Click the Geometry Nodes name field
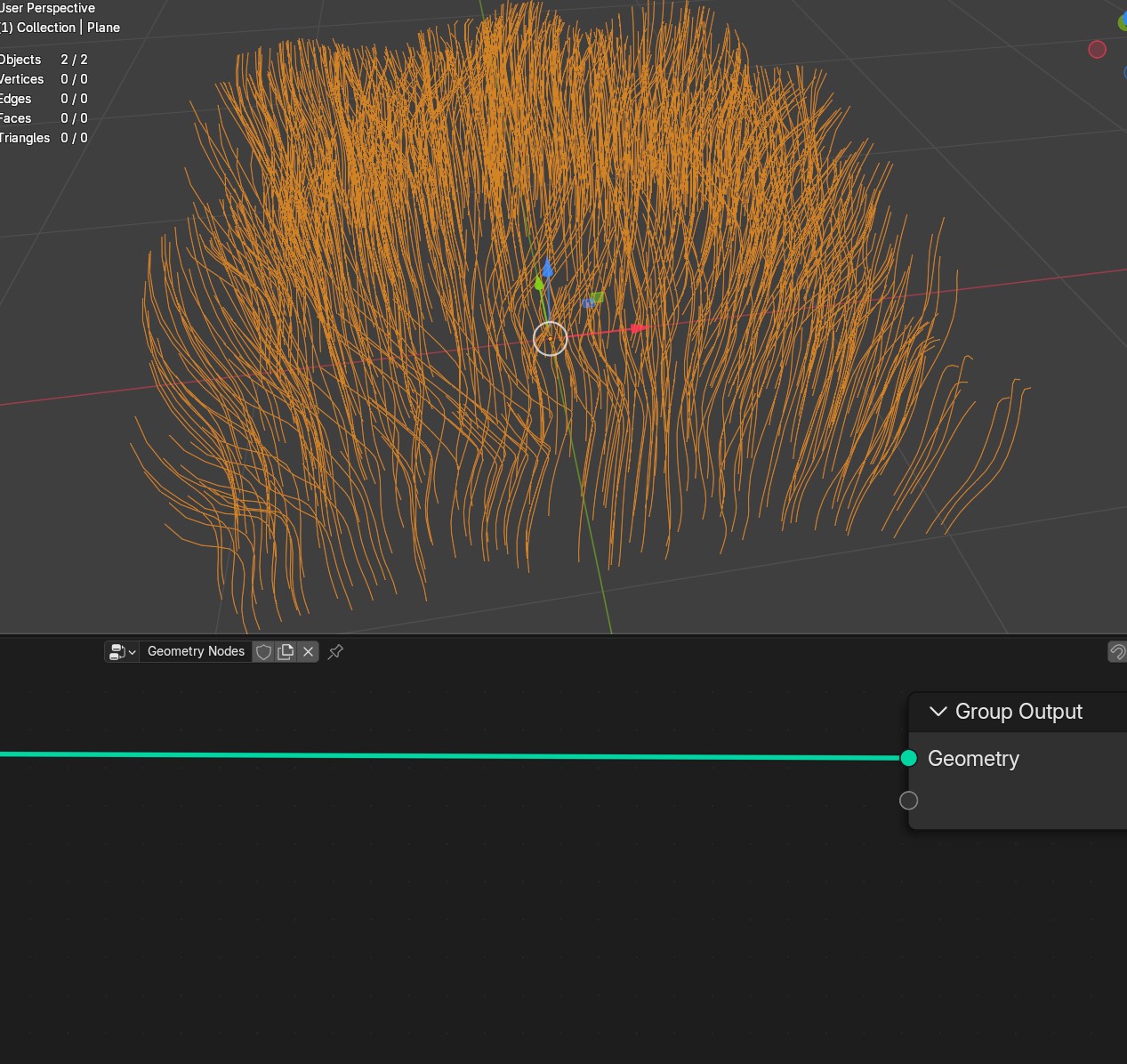 pos(196,652)
